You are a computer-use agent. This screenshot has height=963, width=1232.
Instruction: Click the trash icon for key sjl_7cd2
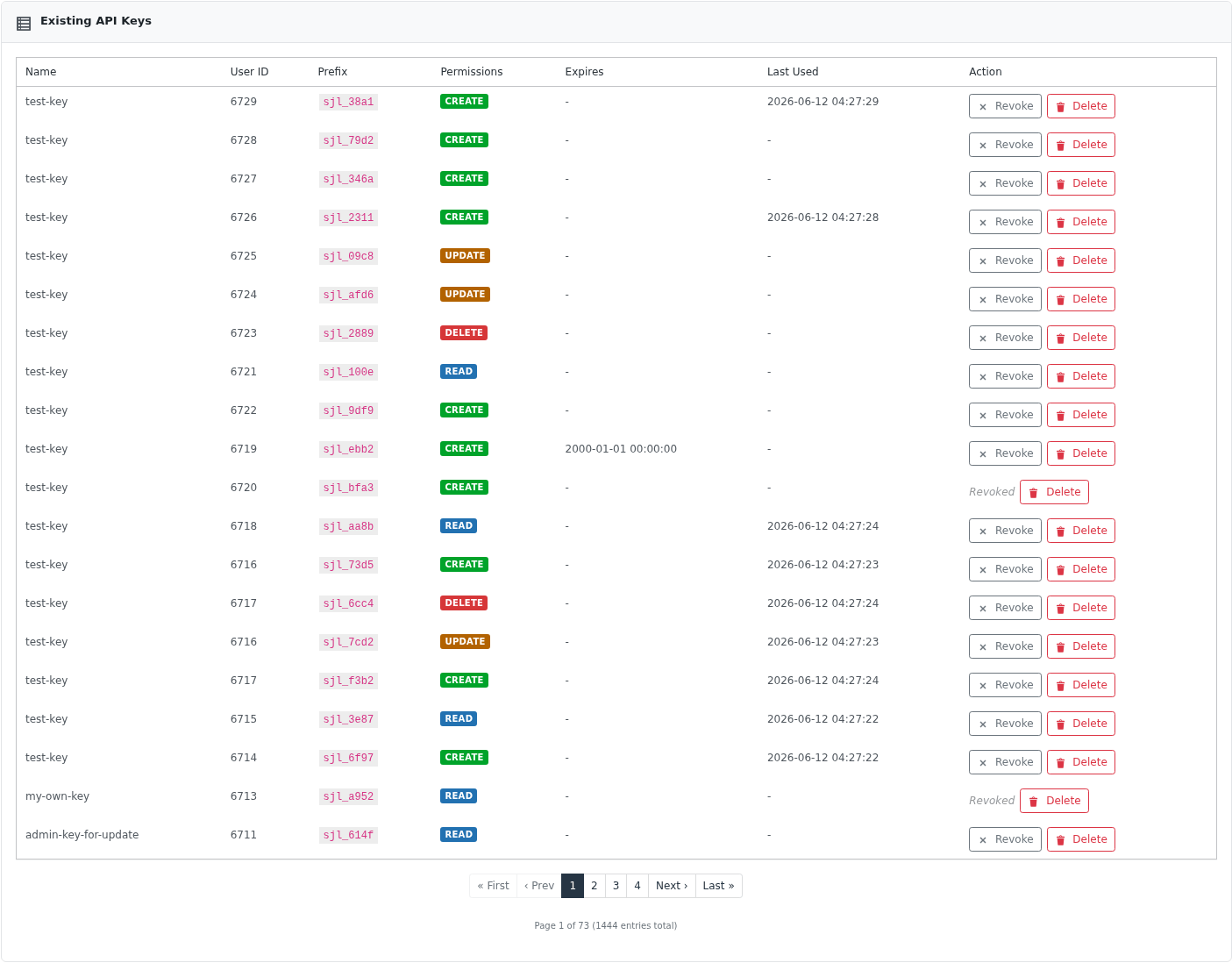tap(1060, 647)
